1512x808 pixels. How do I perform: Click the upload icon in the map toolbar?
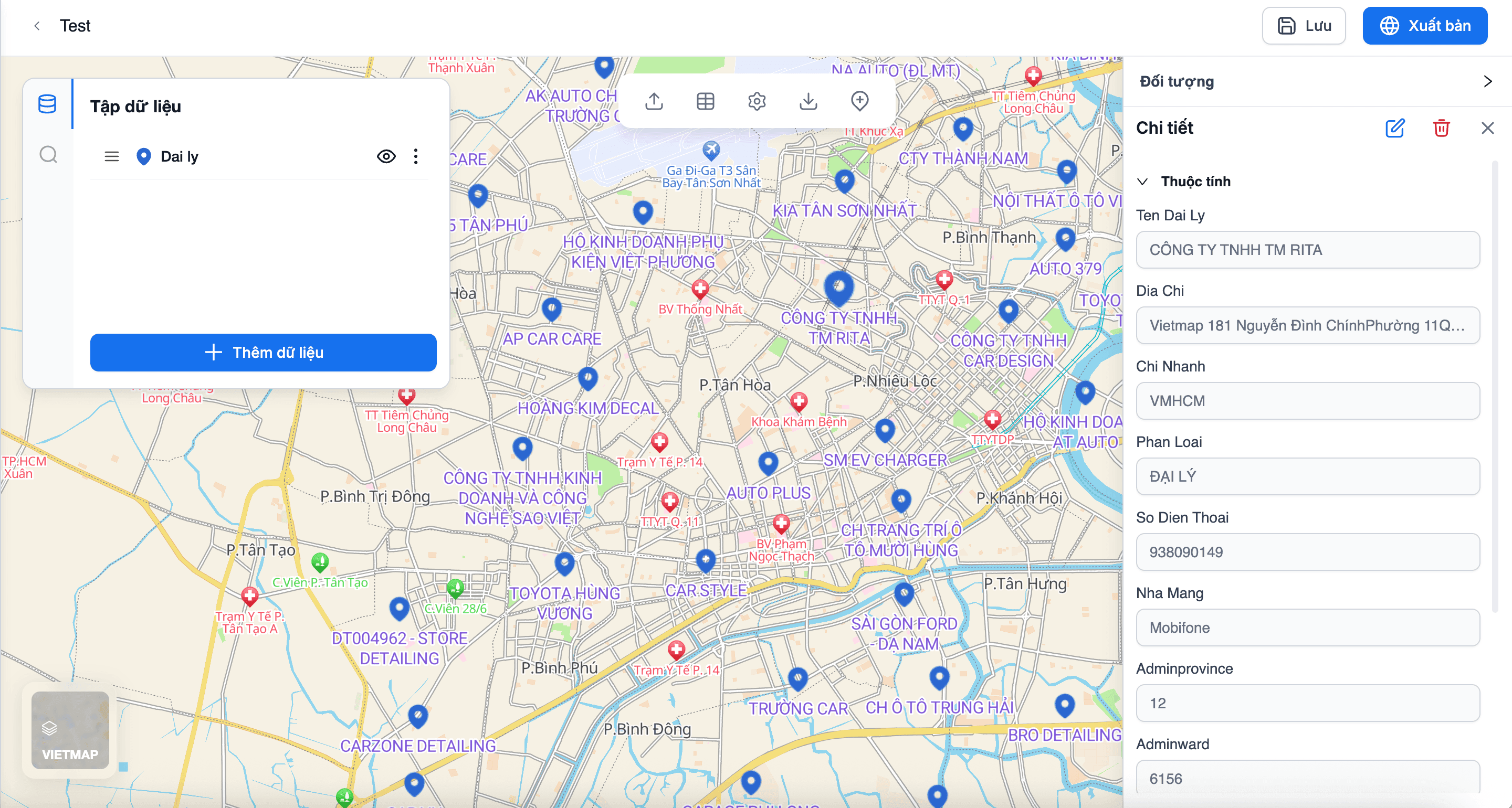[x=654, y=101]
